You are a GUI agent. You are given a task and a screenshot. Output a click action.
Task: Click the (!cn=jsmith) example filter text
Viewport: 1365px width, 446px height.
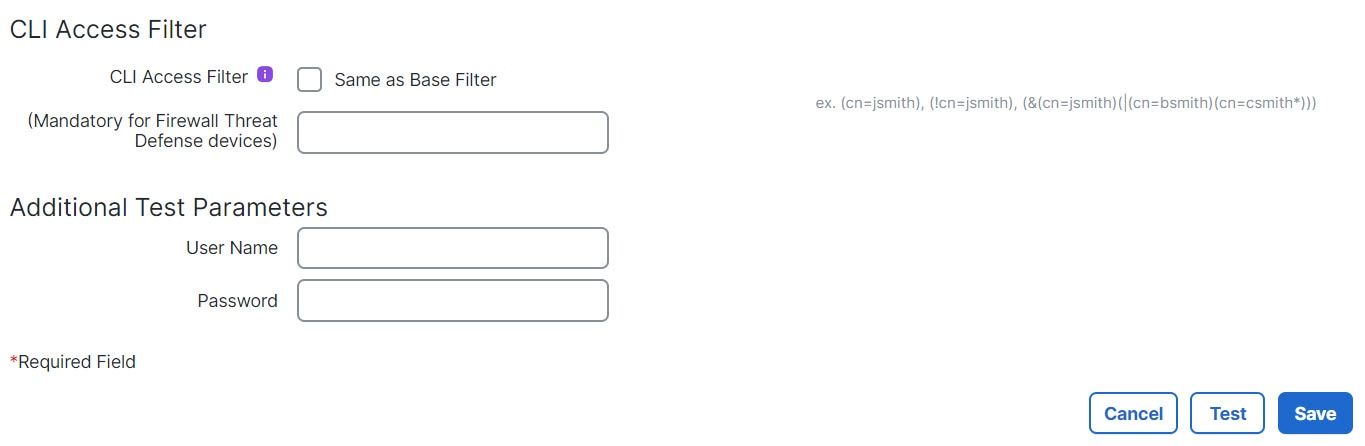pyautogui.click(x=971, y=103)
